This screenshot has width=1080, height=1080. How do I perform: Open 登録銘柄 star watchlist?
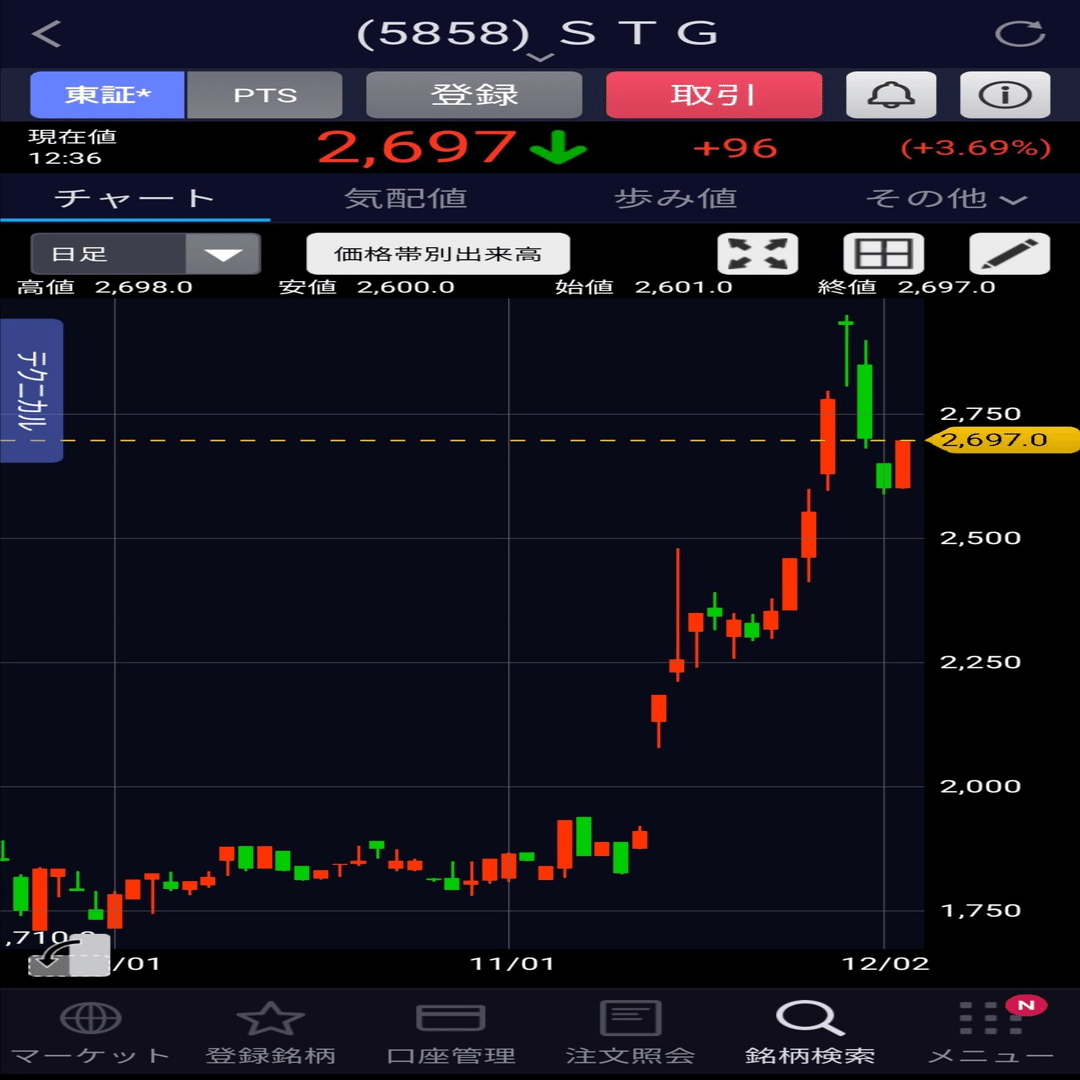coord(270,1033)
